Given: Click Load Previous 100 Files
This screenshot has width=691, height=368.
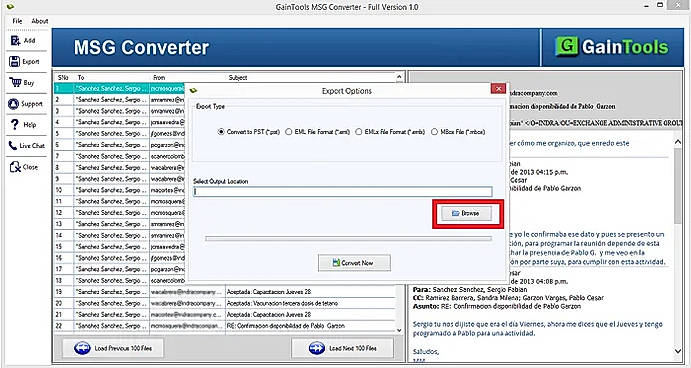Looking at the screenshot, I should (113, 348).
